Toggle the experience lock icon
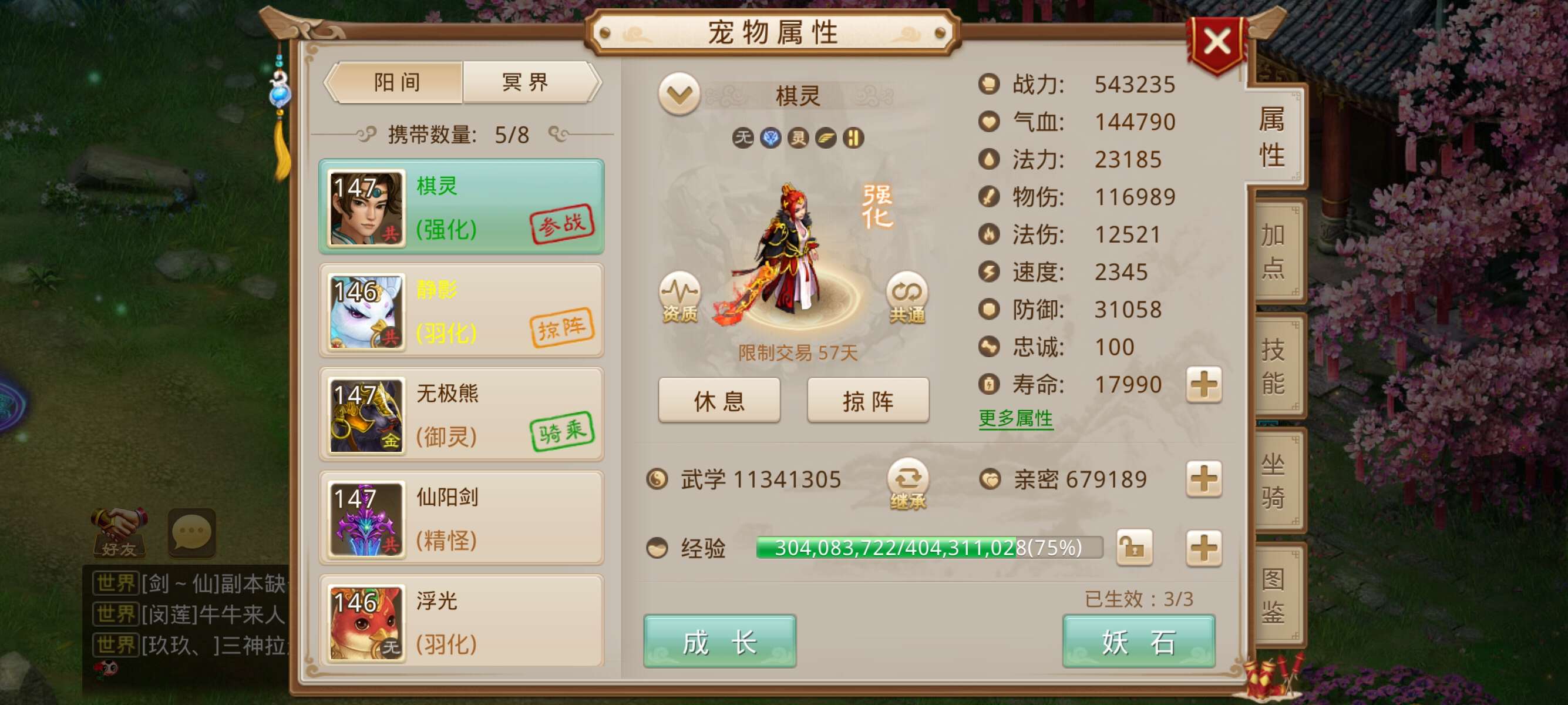The image size is (1568, 705). (1134, 548)
